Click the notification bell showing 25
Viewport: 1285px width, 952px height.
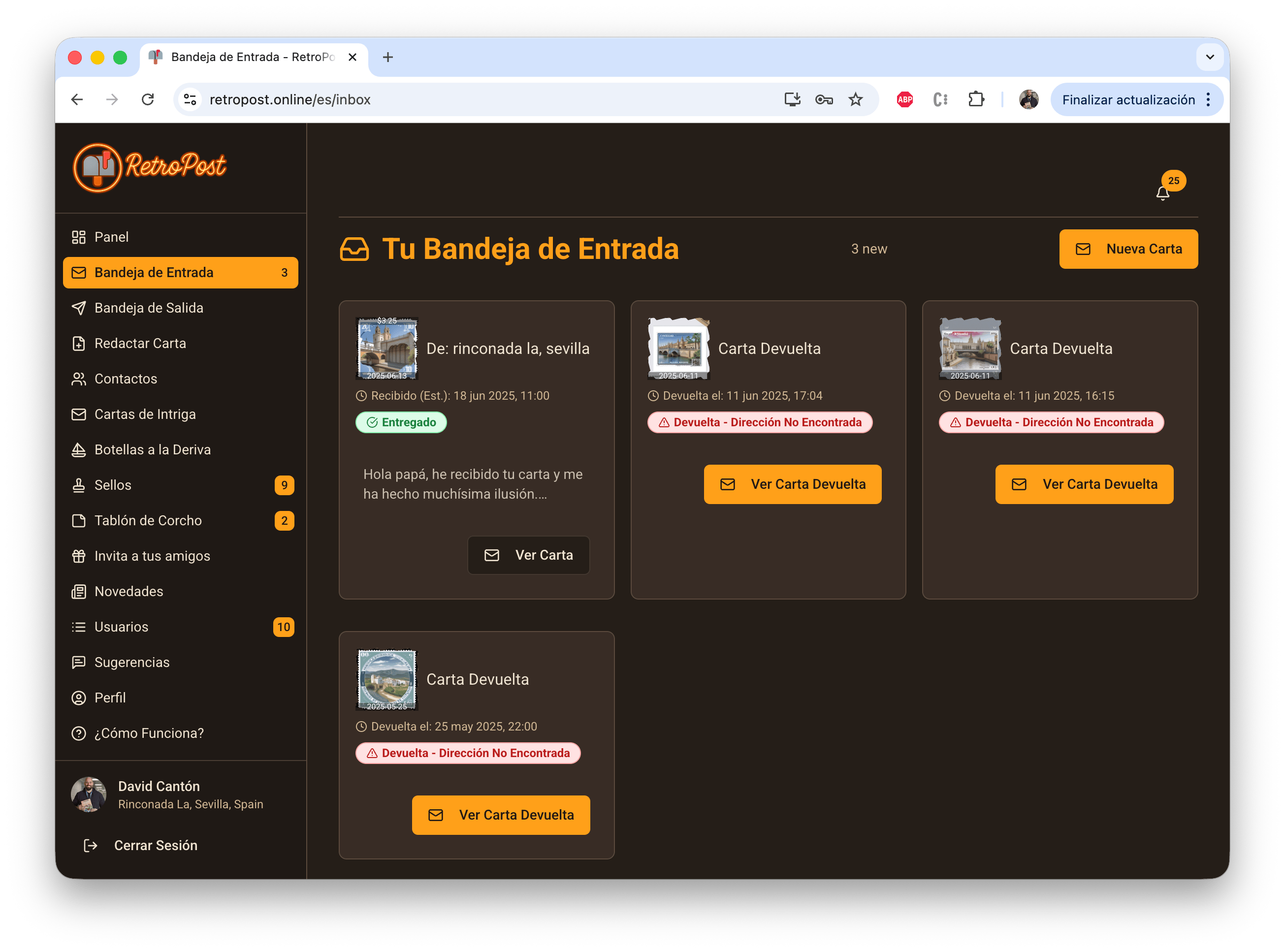click(1162, 193)
